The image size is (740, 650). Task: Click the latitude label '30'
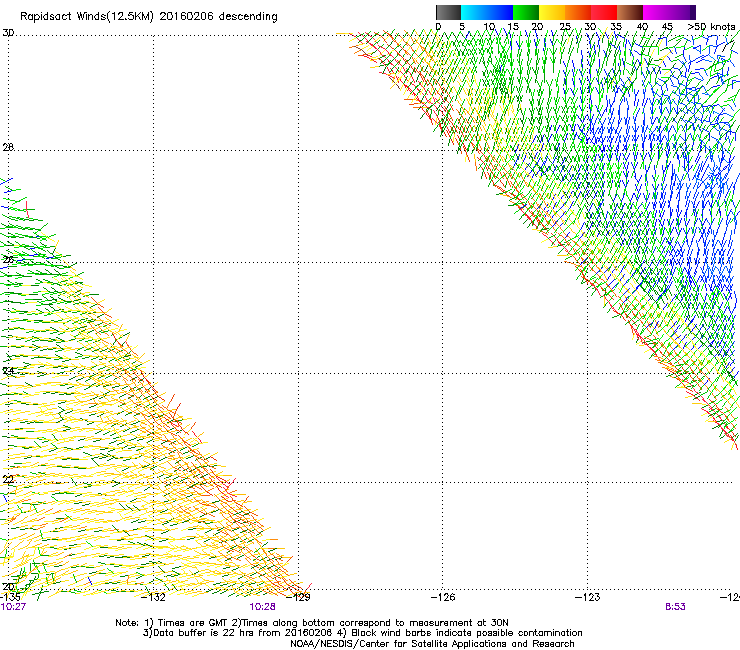[x=8, y=33]
